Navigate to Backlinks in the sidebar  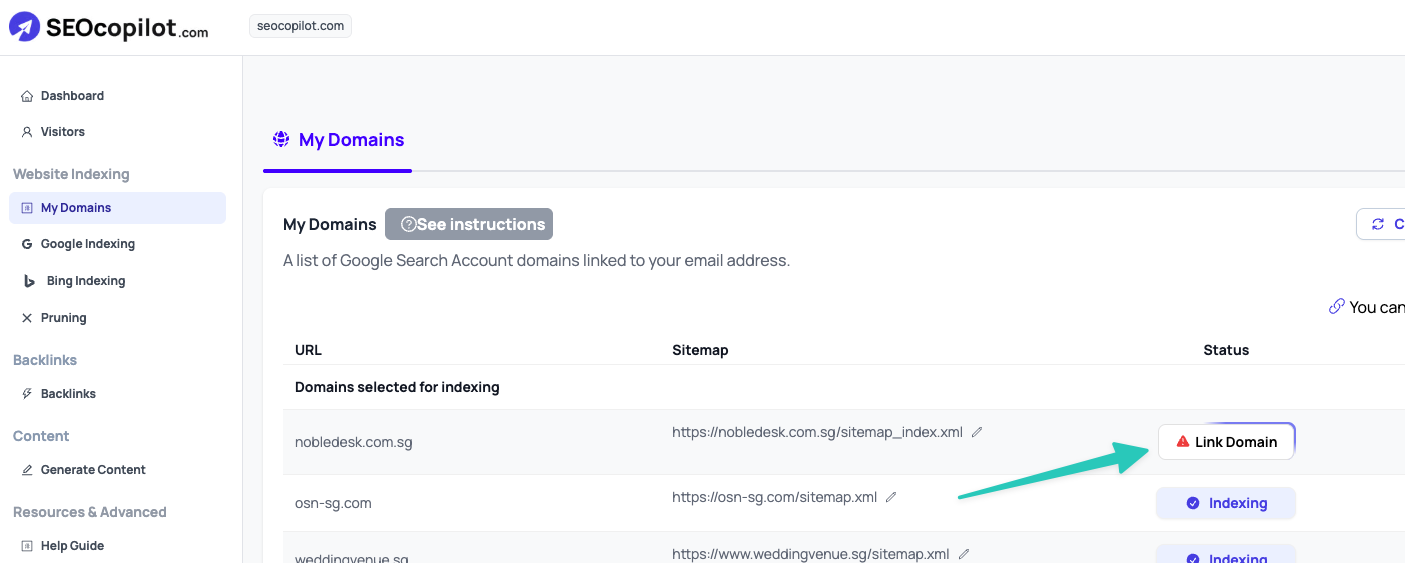(x=68, y=394)
